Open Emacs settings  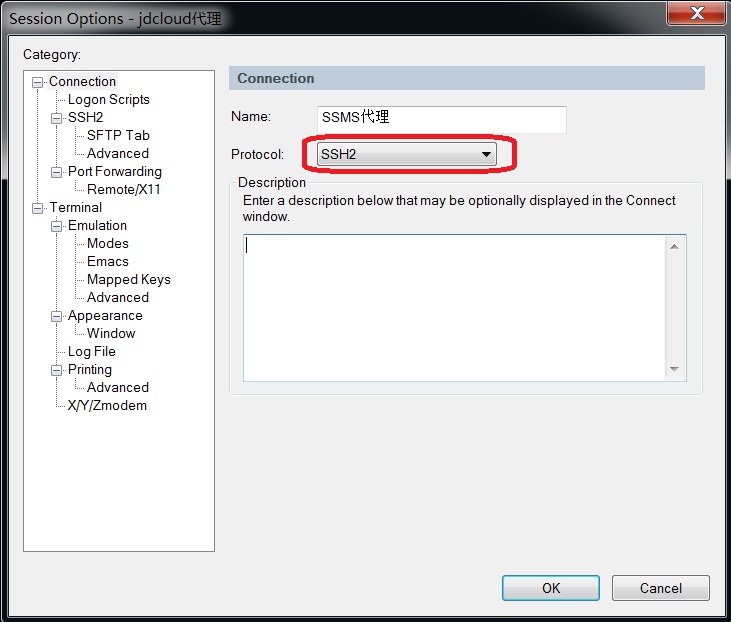pyautogui.click(x=108, y=262)
